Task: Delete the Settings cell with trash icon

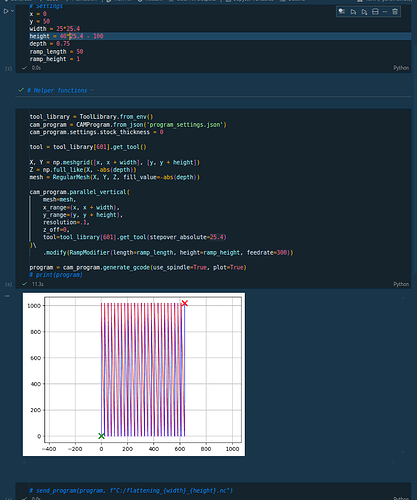Action: coord(395,12)
